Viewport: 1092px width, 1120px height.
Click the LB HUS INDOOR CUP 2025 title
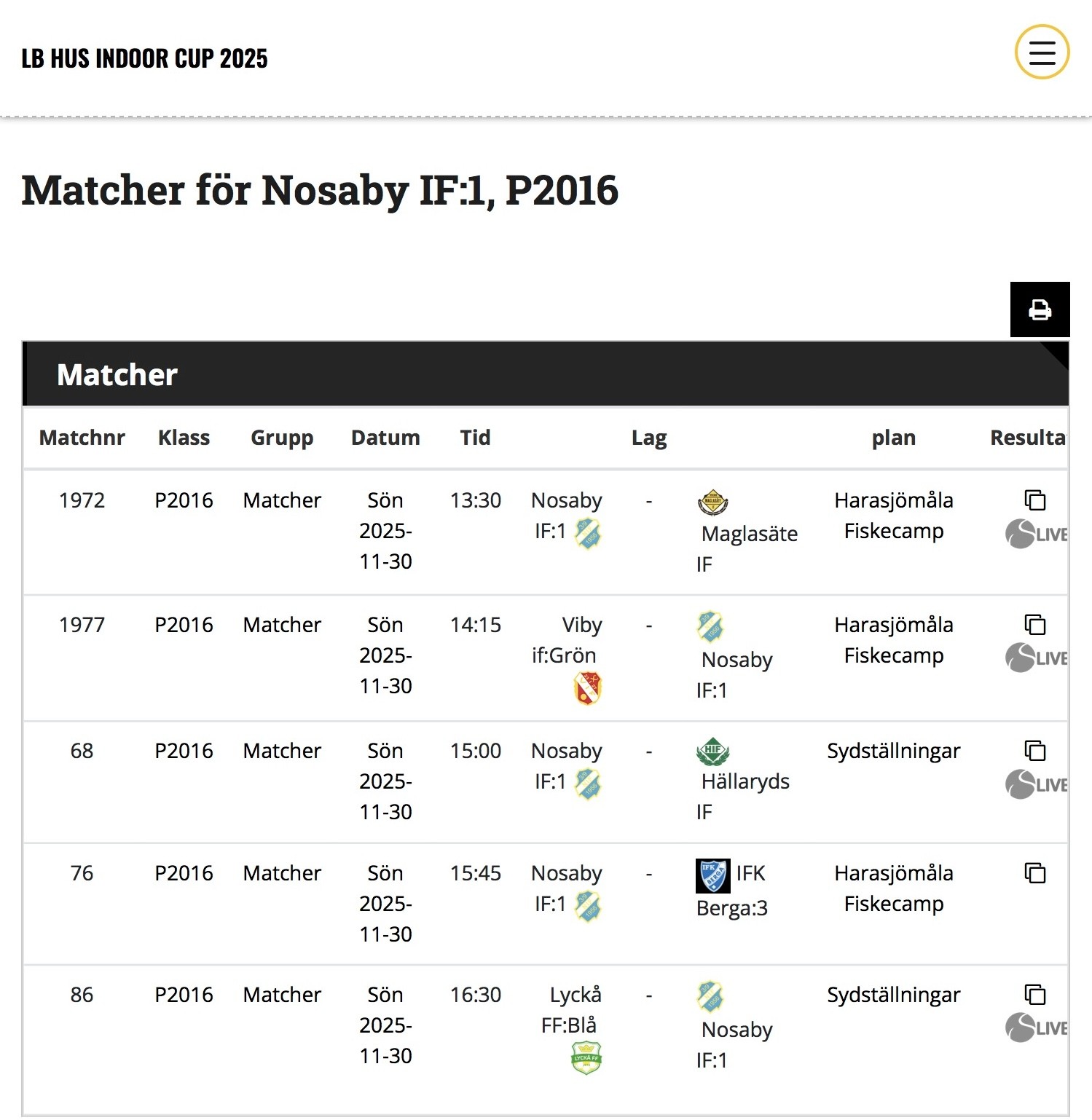click(x=144, y=58)
